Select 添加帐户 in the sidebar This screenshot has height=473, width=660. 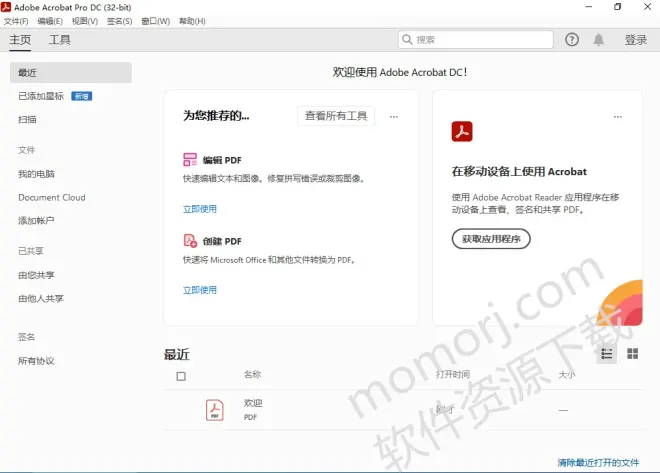36,221
